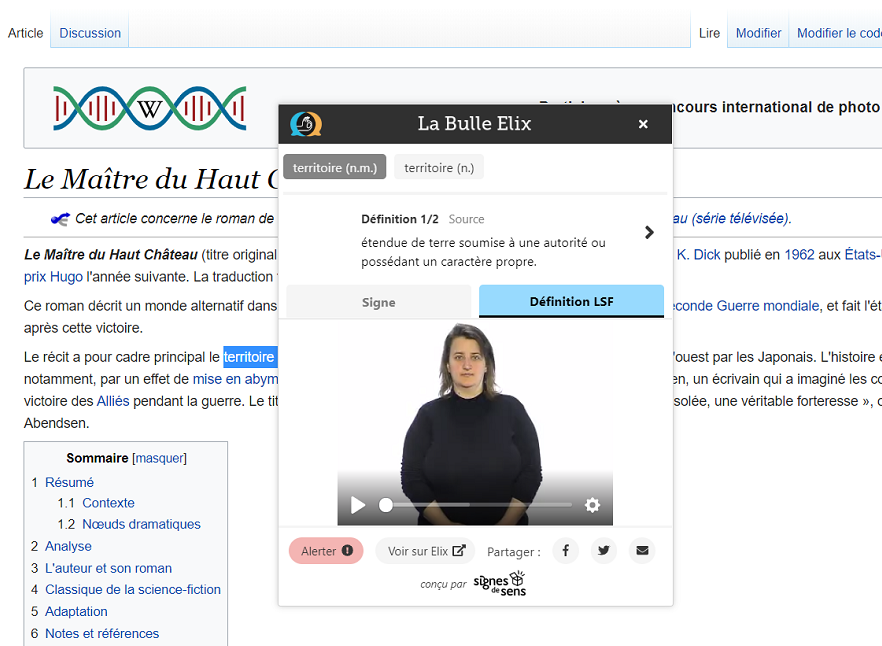
Task: Click the conçu par text
Action: point(443,584)
